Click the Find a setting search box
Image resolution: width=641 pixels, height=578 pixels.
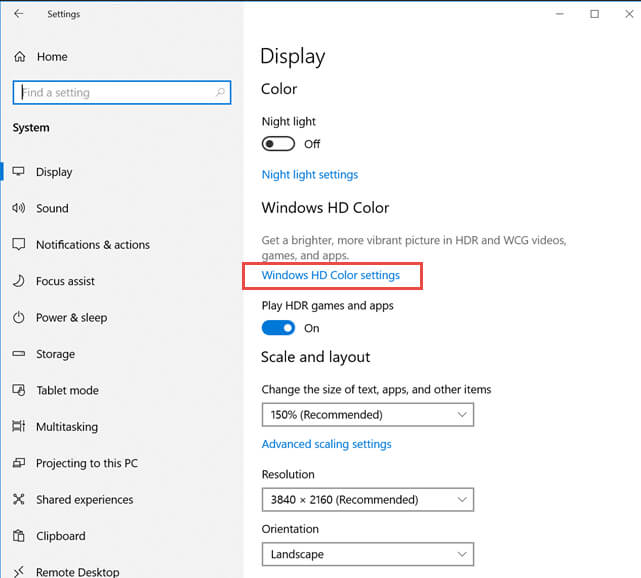coord(122,92)
